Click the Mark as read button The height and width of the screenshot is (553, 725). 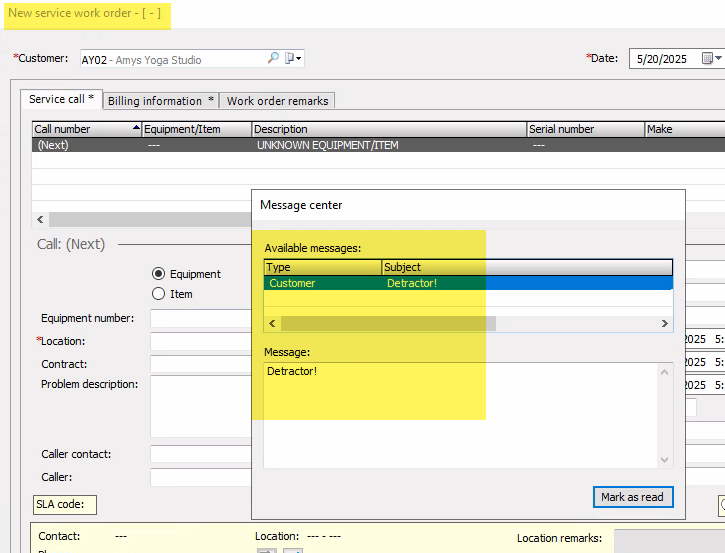pyautogui.click(x=633, y=497)
